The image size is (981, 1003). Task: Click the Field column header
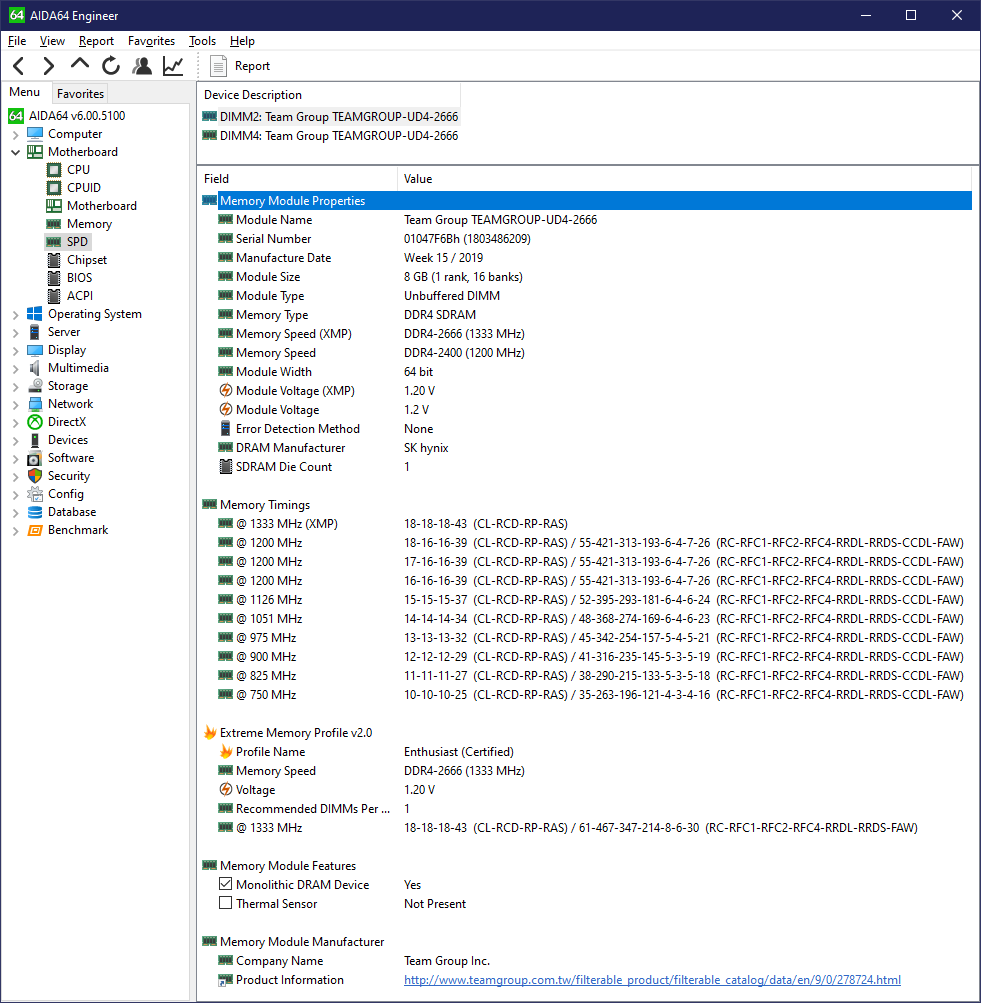pyautogui.click(x=297, y=179)
